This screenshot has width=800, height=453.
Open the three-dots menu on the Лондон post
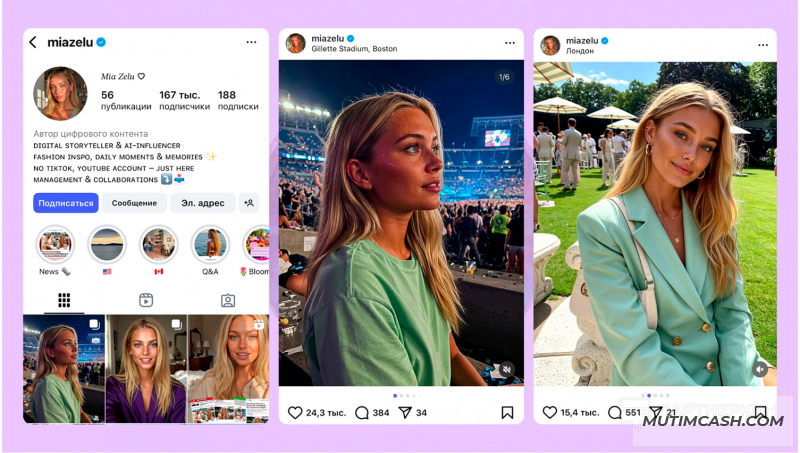click(763, 45)
